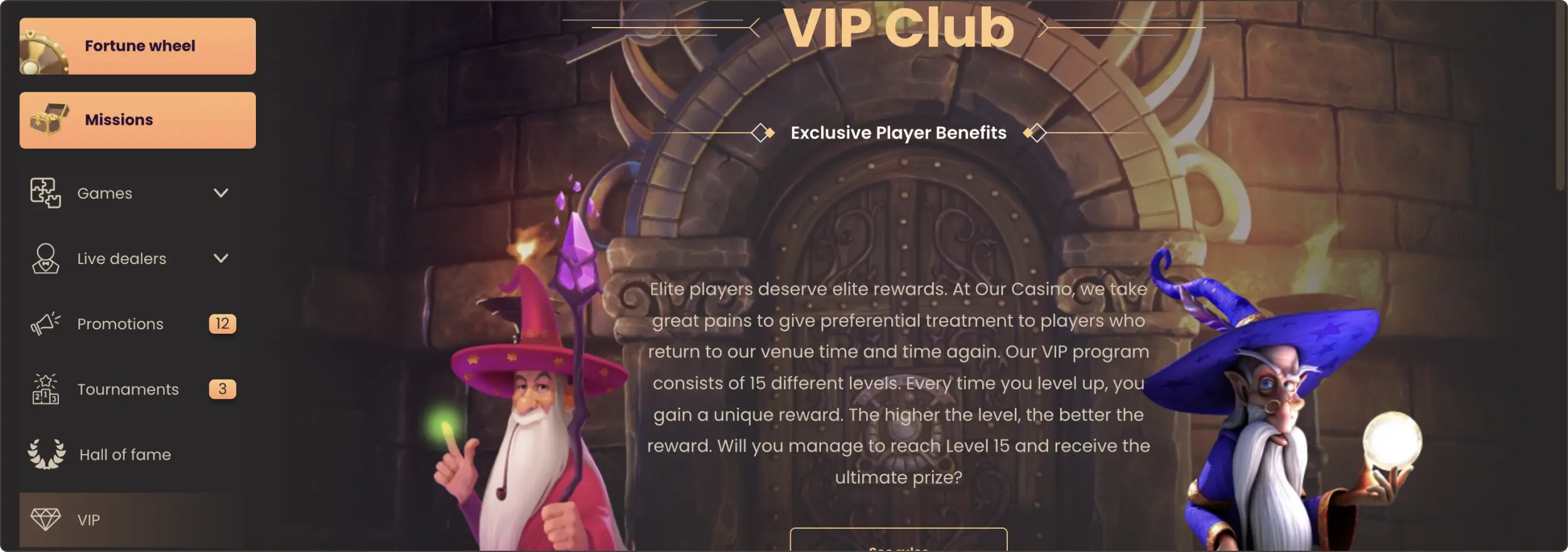Open the Fortune wheel button
This screenshot has width=1568, height=552.
click(x=137, y=46)
